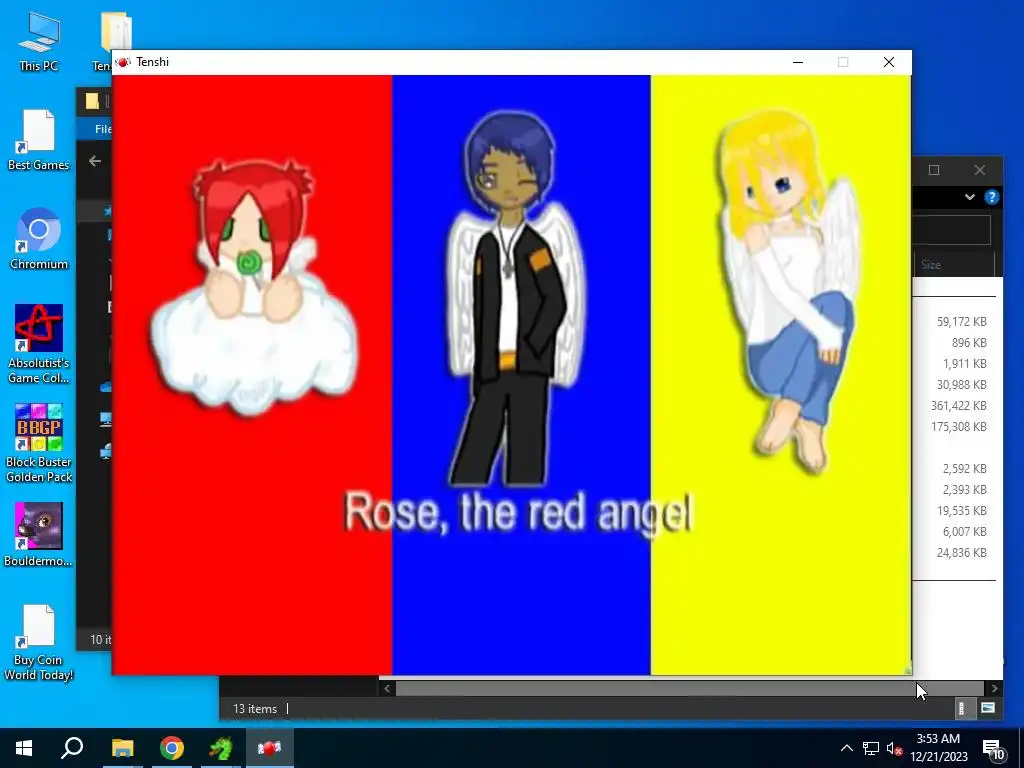Select the 24,836 KB size entry
This screenshot has width=1024, height=768.
[961, 552]
